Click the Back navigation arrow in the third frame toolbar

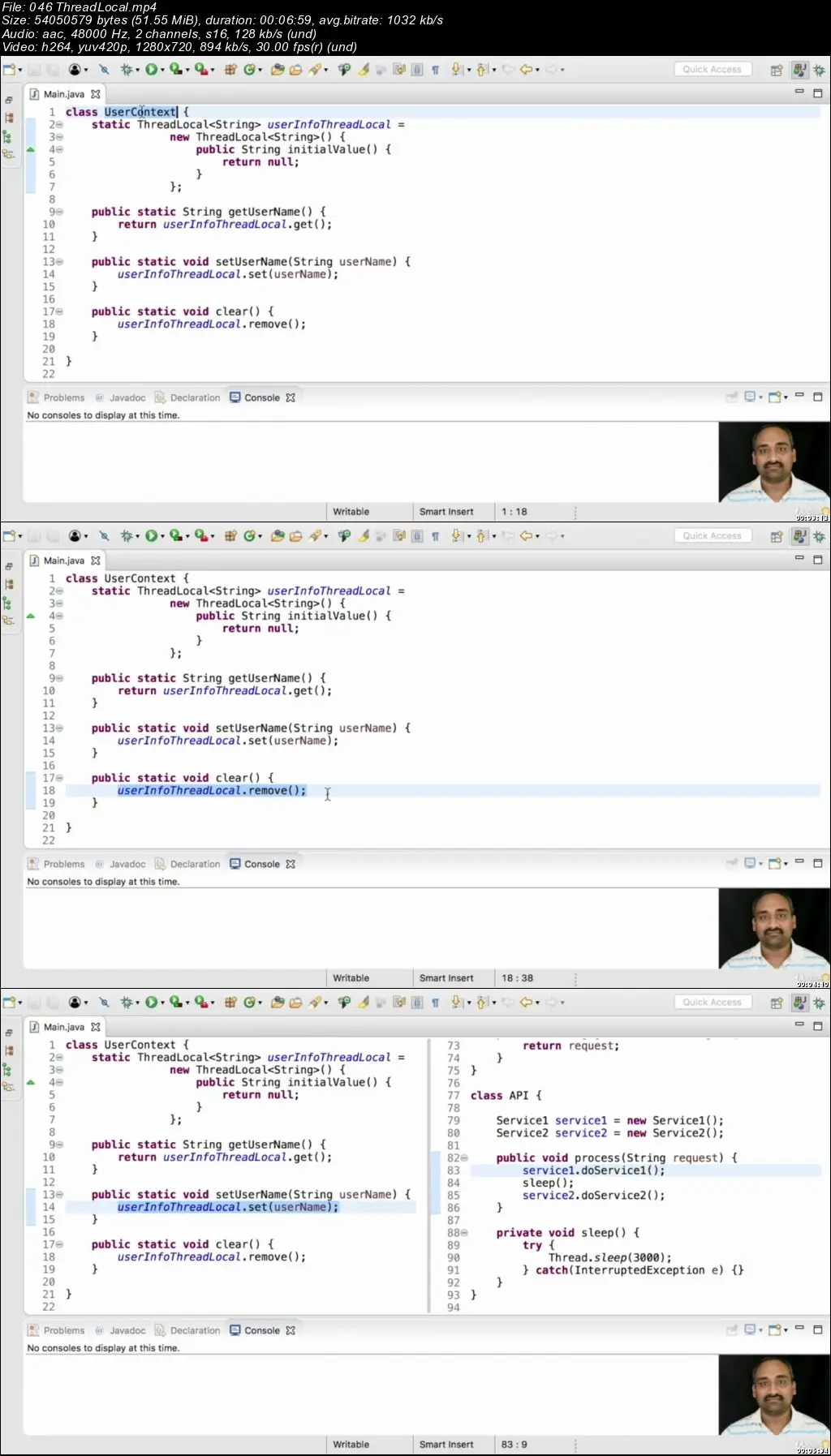[x=526, y=1003]
